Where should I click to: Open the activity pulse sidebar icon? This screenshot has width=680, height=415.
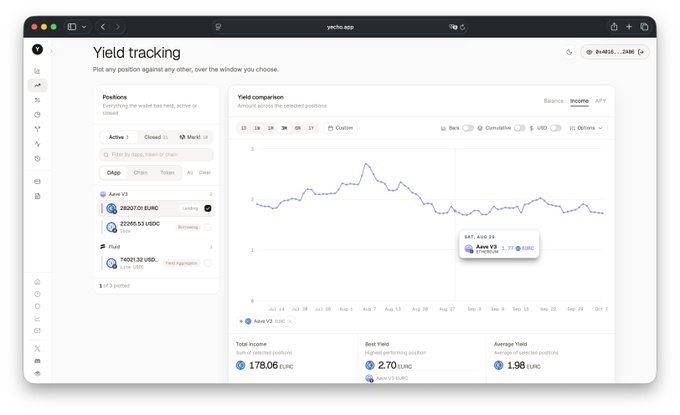click(x=37, y=144)
